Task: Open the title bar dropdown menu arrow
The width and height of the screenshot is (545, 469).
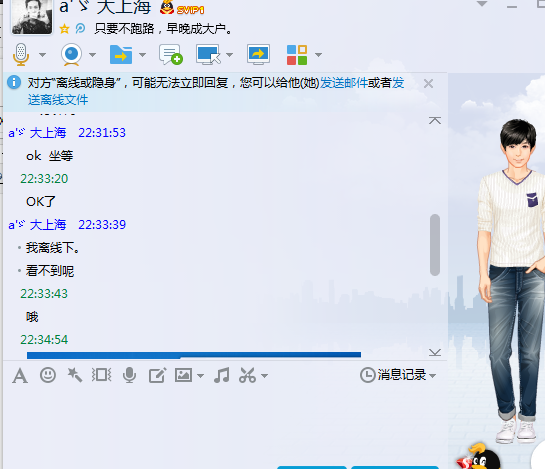Action: 482,4
